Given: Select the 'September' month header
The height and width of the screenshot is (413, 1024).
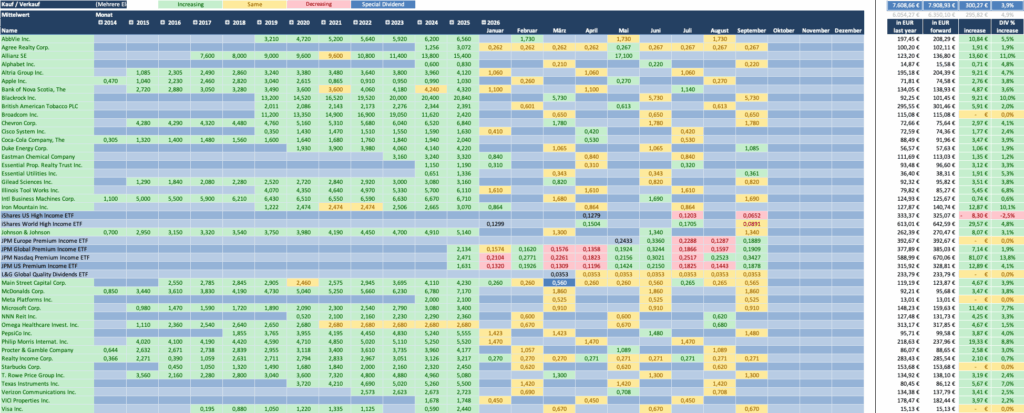Looking at the screenshot, I should (752, 30).
